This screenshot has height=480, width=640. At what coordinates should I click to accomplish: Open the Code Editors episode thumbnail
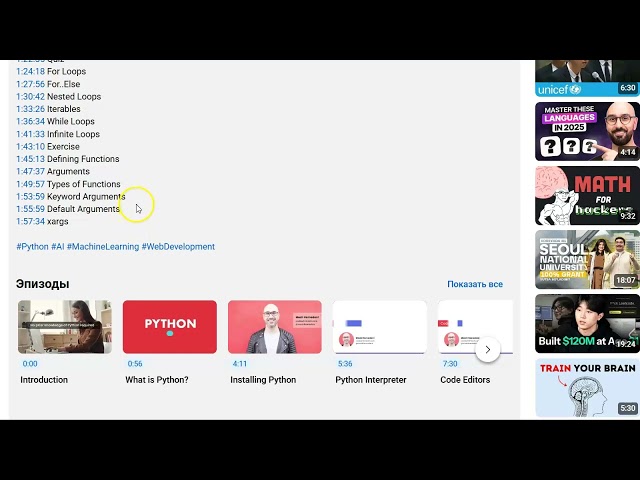476,327
